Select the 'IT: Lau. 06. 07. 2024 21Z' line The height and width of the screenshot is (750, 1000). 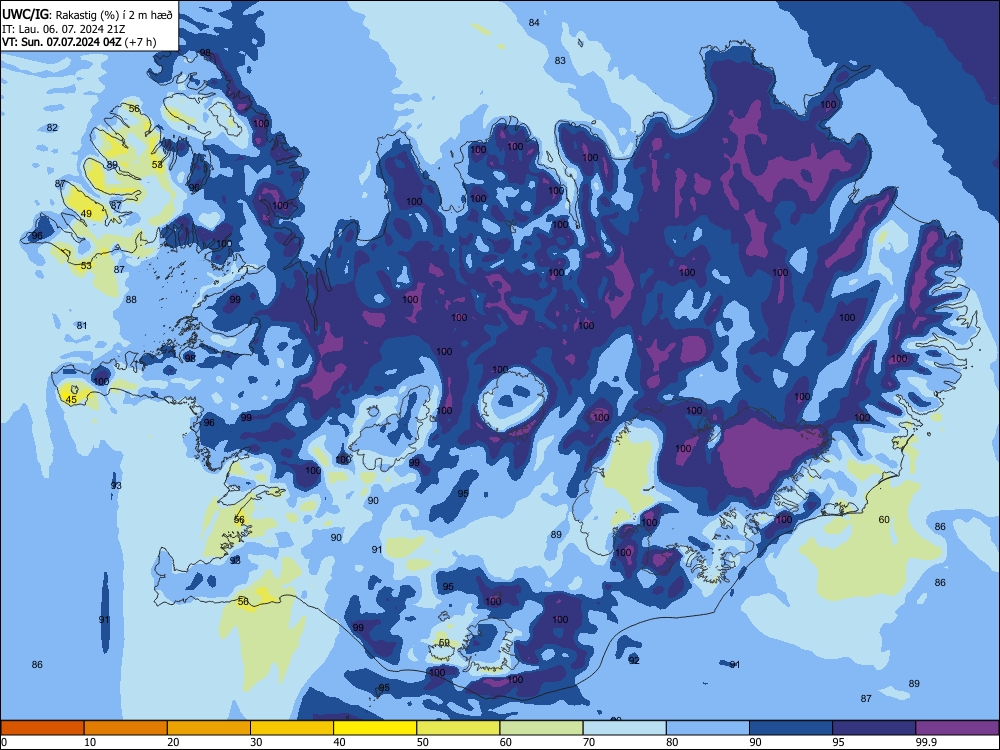click(64, 29)
